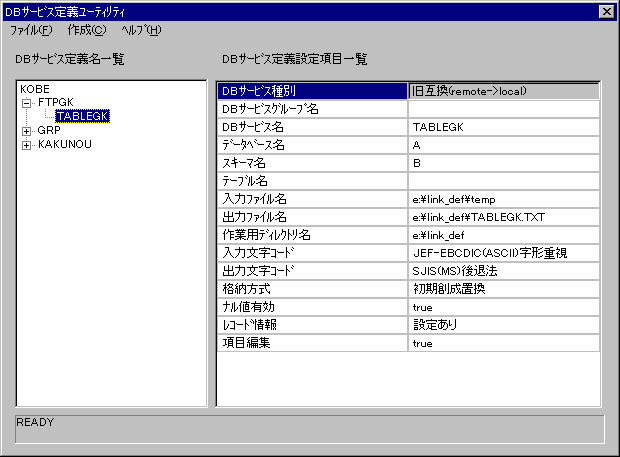
Task: Click database name value A
Action: [504, 145]
